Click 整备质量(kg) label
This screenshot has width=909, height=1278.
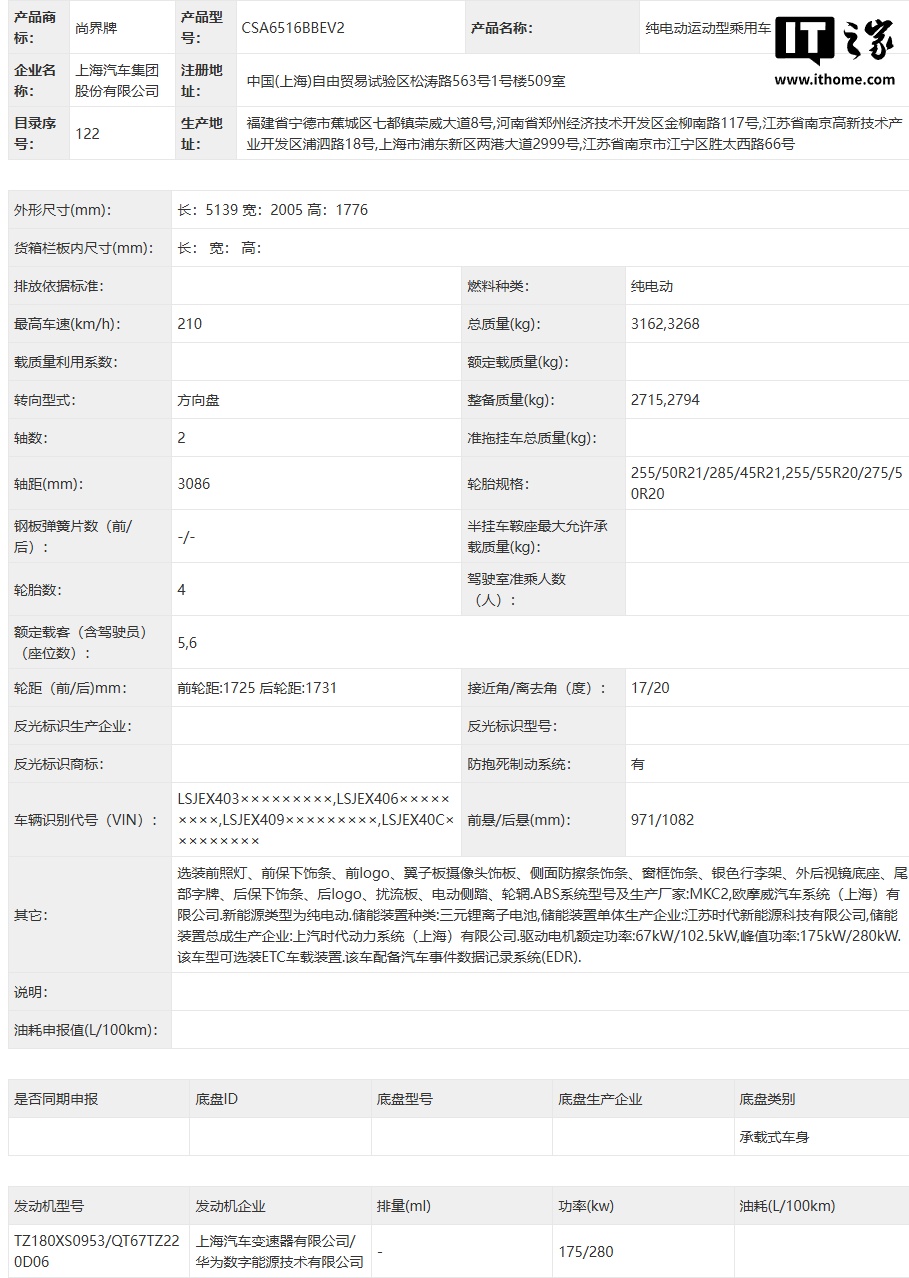point(510,400)
